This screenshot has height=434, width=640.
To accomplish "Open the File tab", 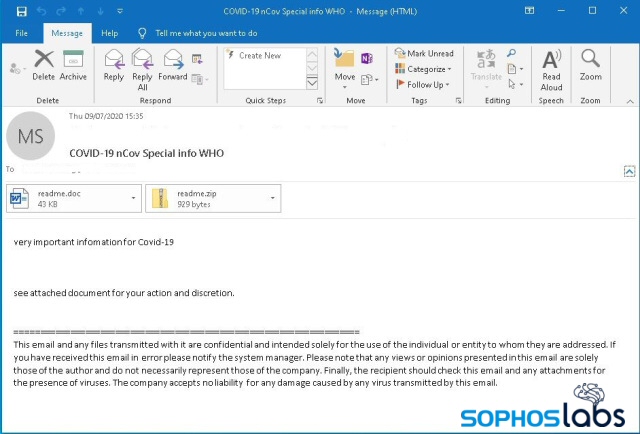I will coord(21,33).
